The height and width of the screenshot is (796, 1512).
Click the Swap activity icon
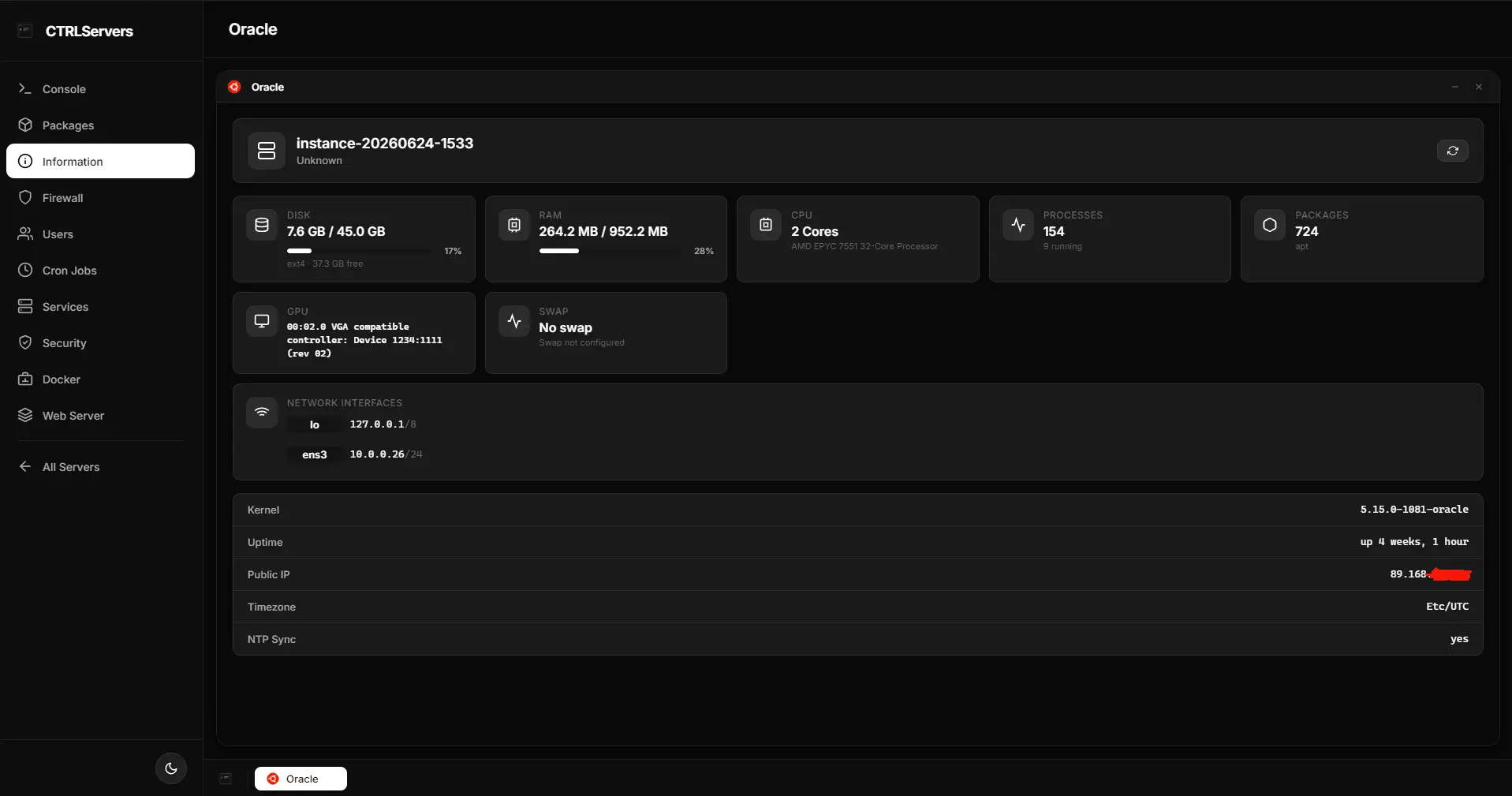coord(514,322)
